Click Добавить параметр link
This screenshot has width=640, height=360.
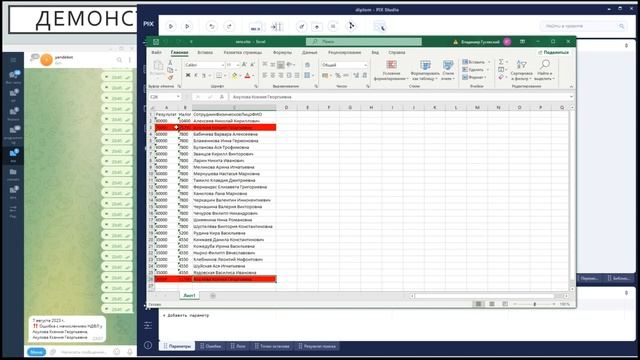click(x=186, y=316)
